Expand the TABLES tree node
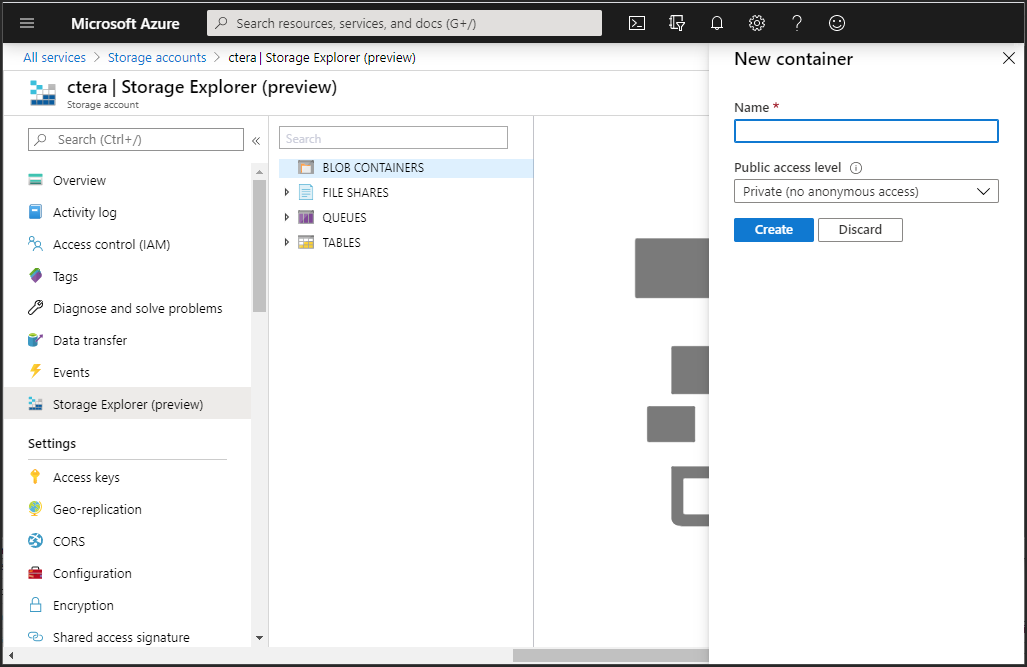The width and height of the screenshot is (1027, 667). pyautogui.click(x=286, y=242)
